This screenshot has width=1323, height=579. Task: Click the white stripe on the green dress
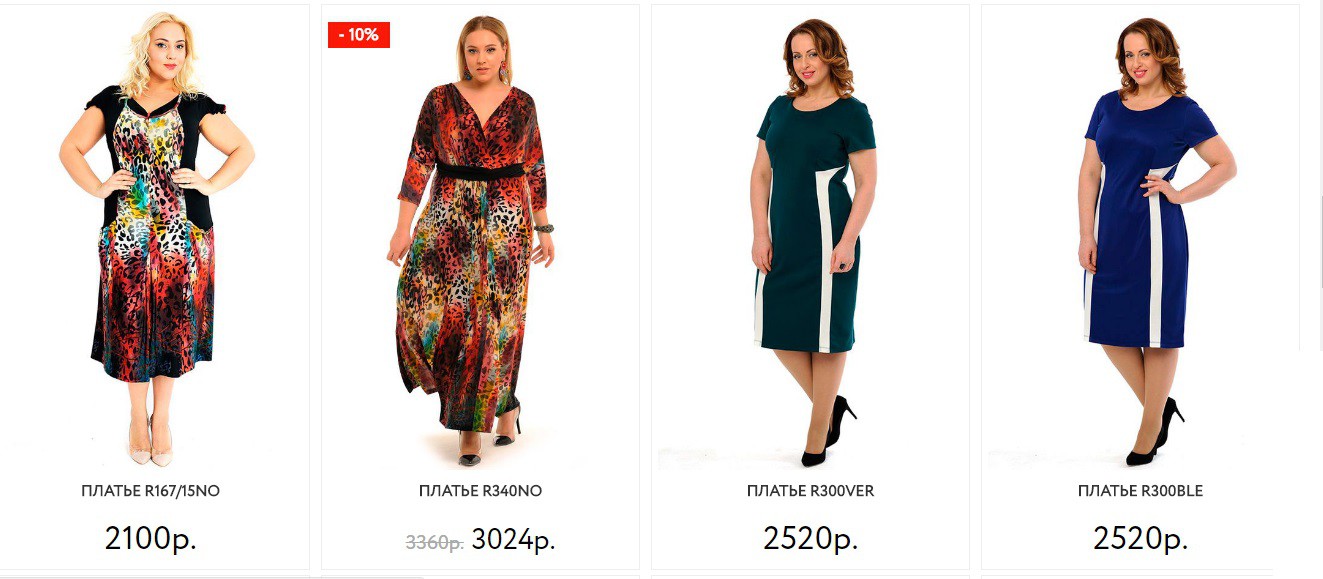pos(826,258)
